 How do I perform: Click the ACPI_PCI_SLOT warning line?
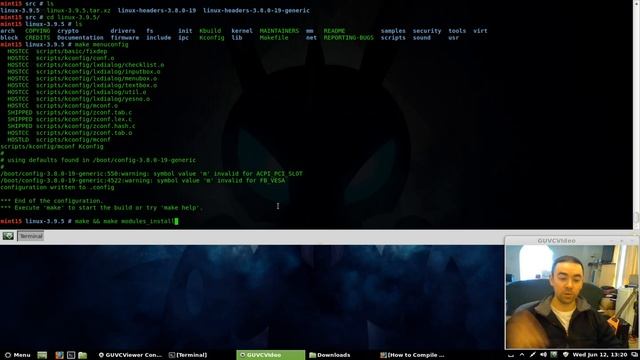click(151, 173)
